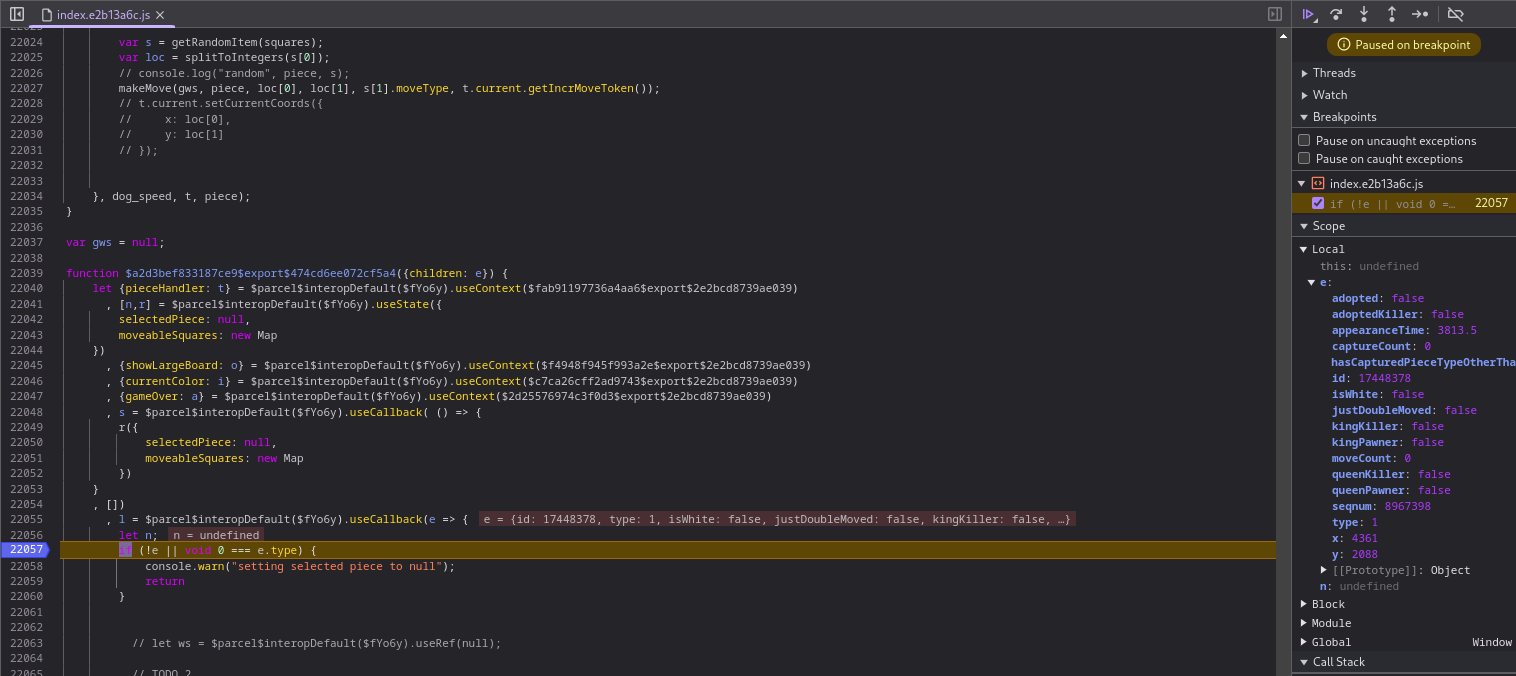Click the Step button
1516x676 pixels.
tap(1420, 14)
